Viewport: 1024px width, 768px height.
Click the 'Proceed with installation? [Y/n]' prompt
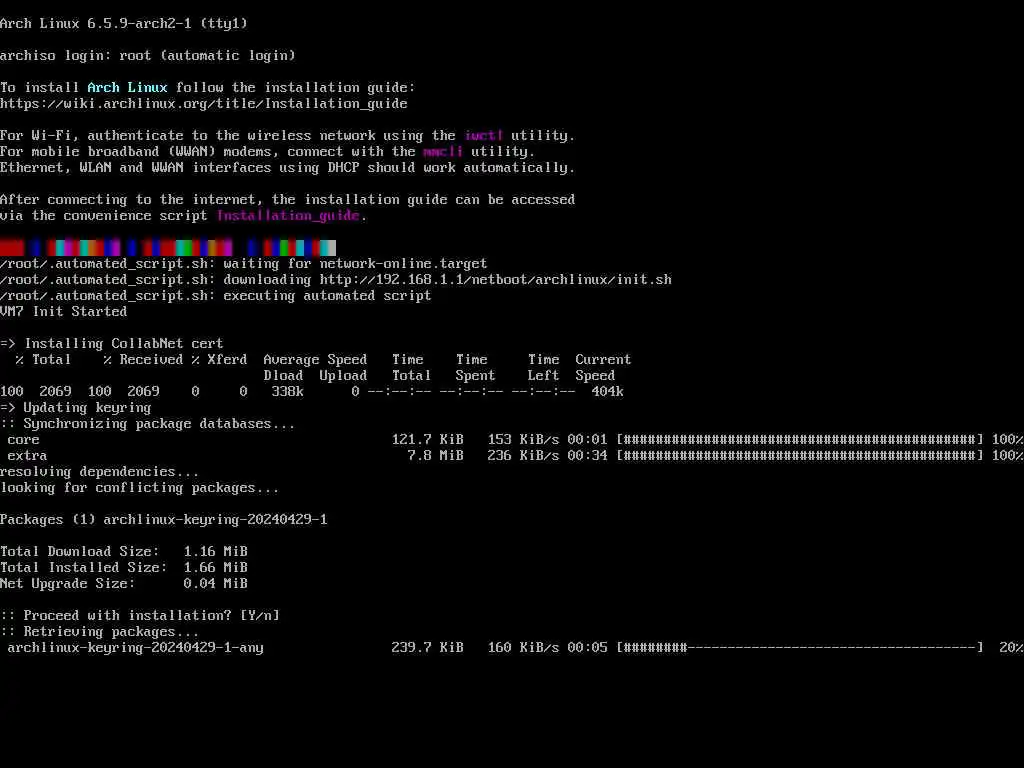140,616
